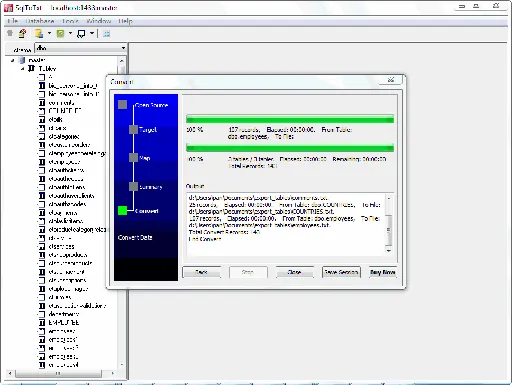Image resolution: width=512 pixels, height=385 pixels.
Task: Click the Convert step label
Action: pyautogui.click(x=147, y=211)
